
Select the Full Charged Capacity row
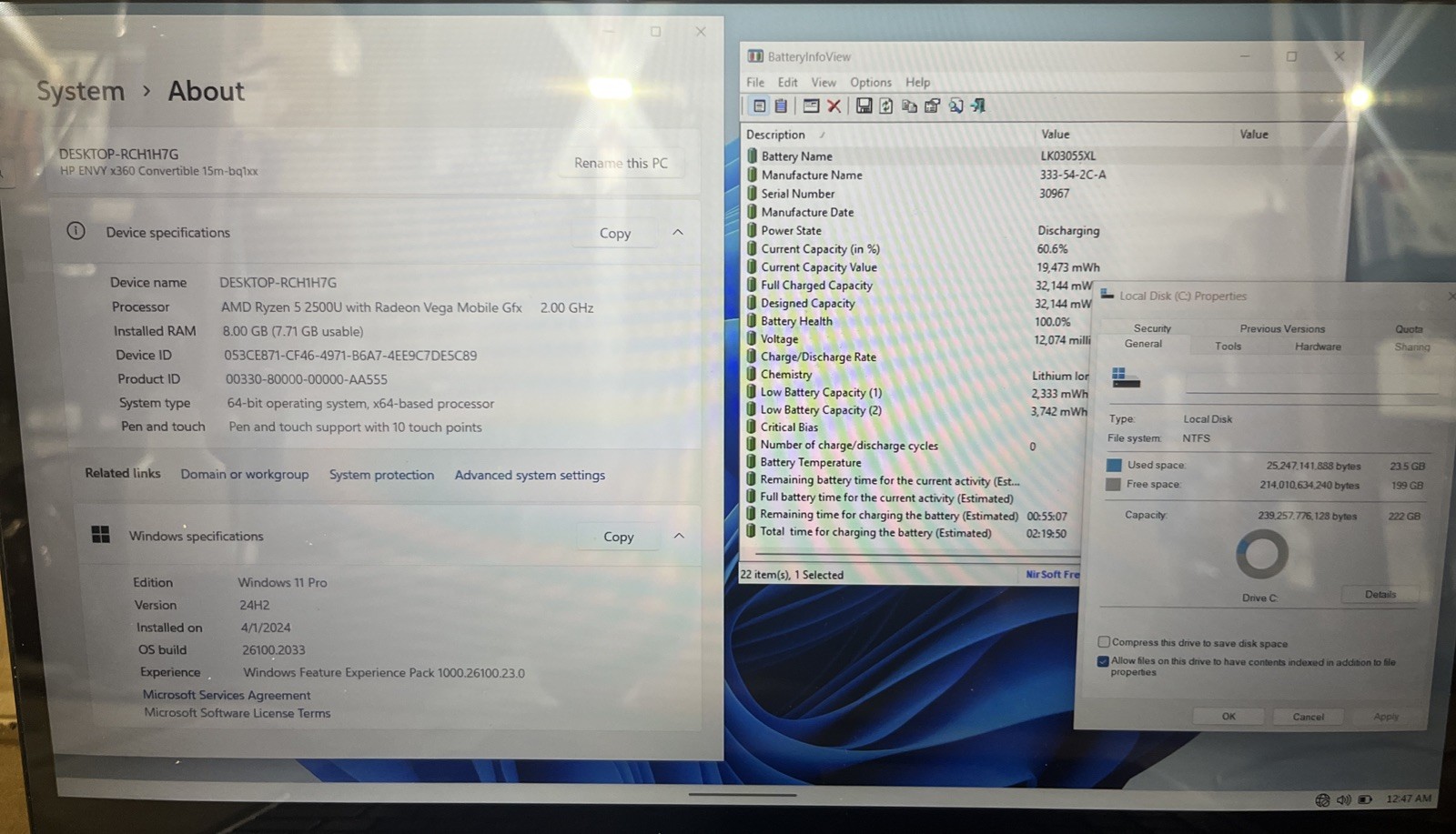[x=917, y=285]
